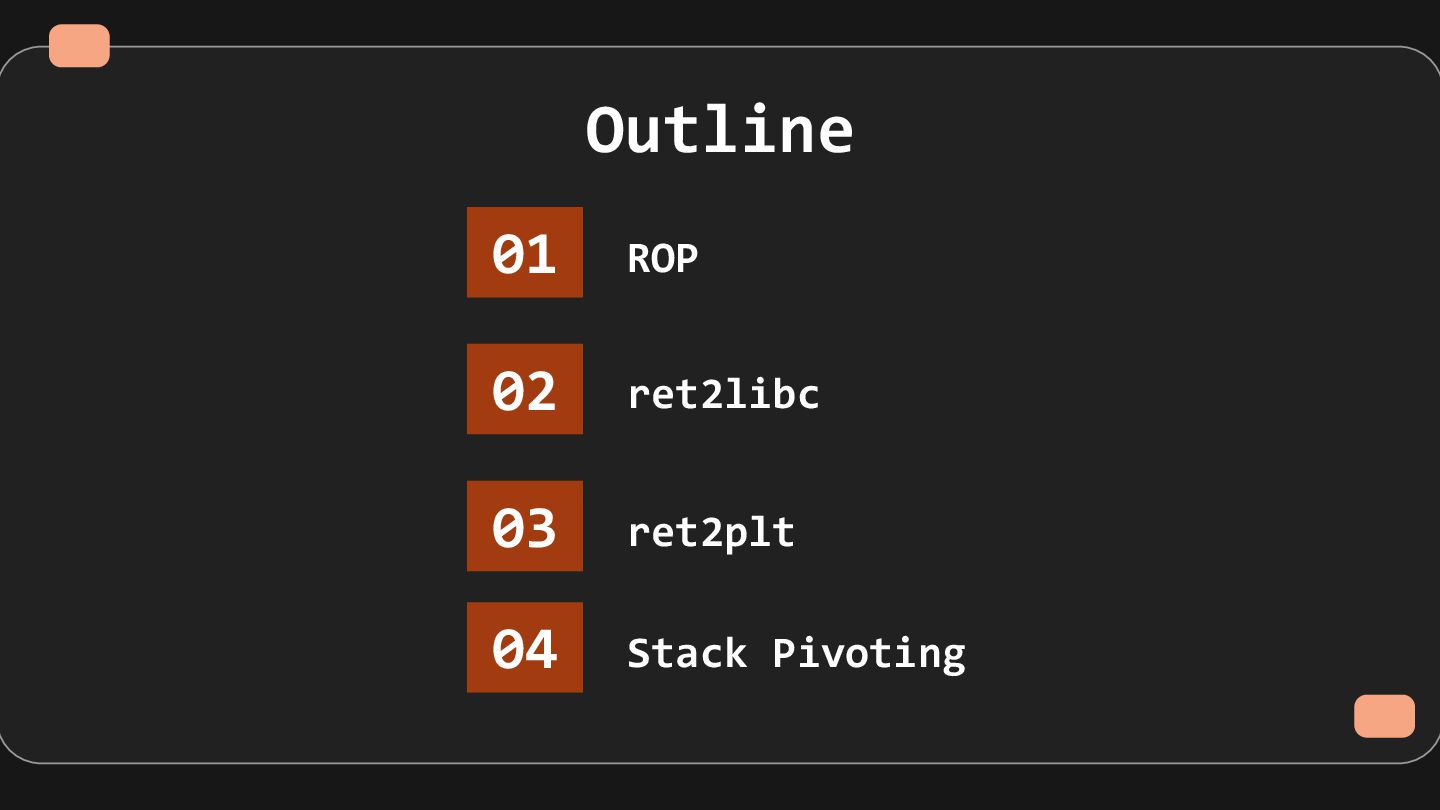This screenshot has width=1440, height=810.
Task: Click the Outline slide title
Action: (719, 130)
